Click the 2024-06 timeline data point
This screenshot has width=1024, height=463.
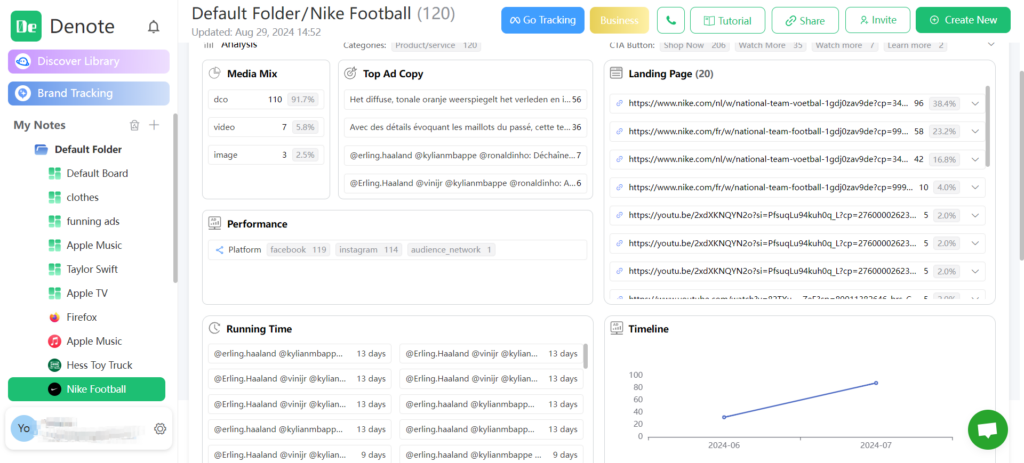point(724,417)
